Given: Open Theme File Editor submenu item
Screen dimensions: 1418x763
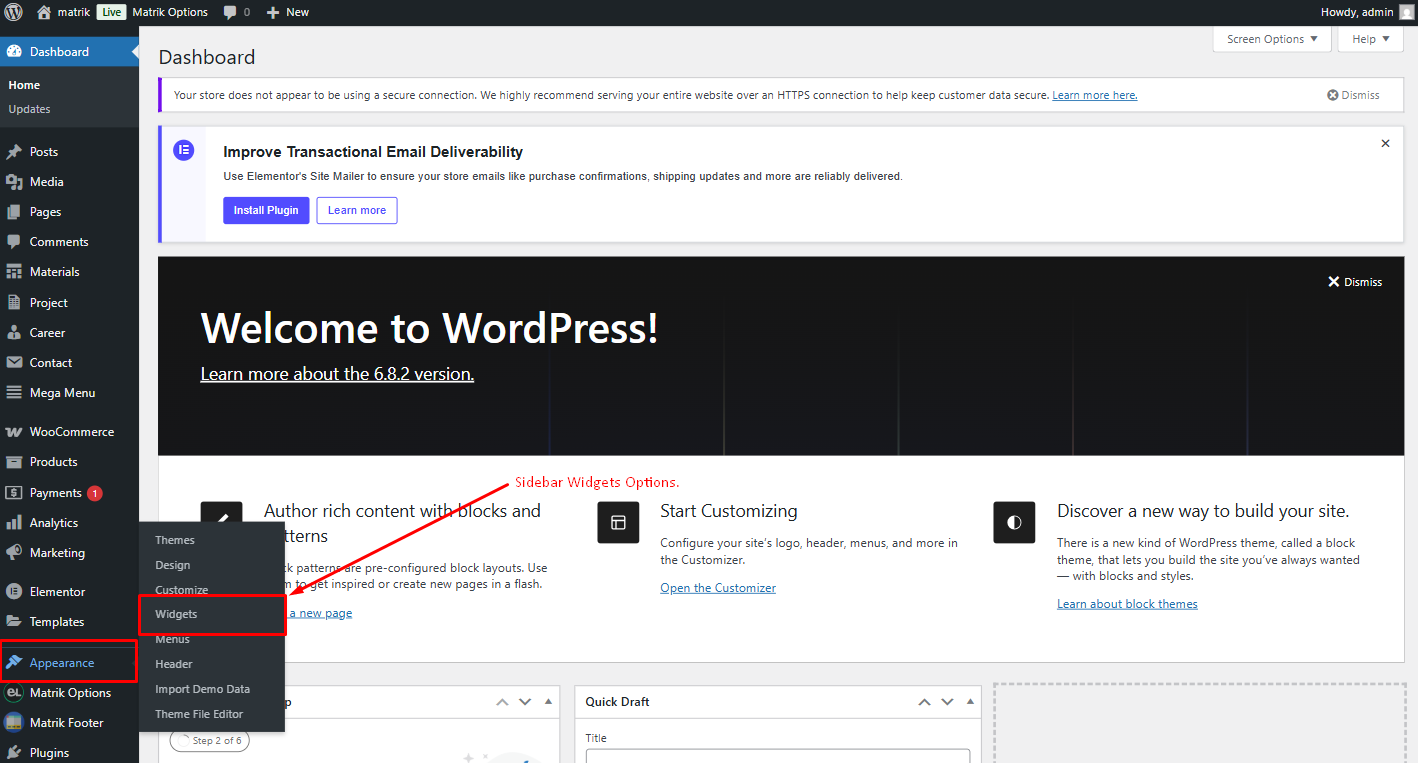Looking at the screenshot, I should coord(199,714).
